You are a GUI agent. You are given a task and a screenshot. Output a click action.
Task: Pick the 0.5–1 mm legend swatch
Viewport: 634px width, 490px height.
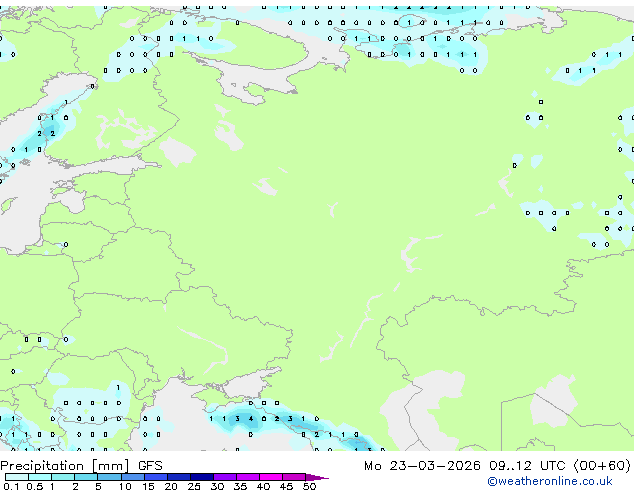[40, 477]
